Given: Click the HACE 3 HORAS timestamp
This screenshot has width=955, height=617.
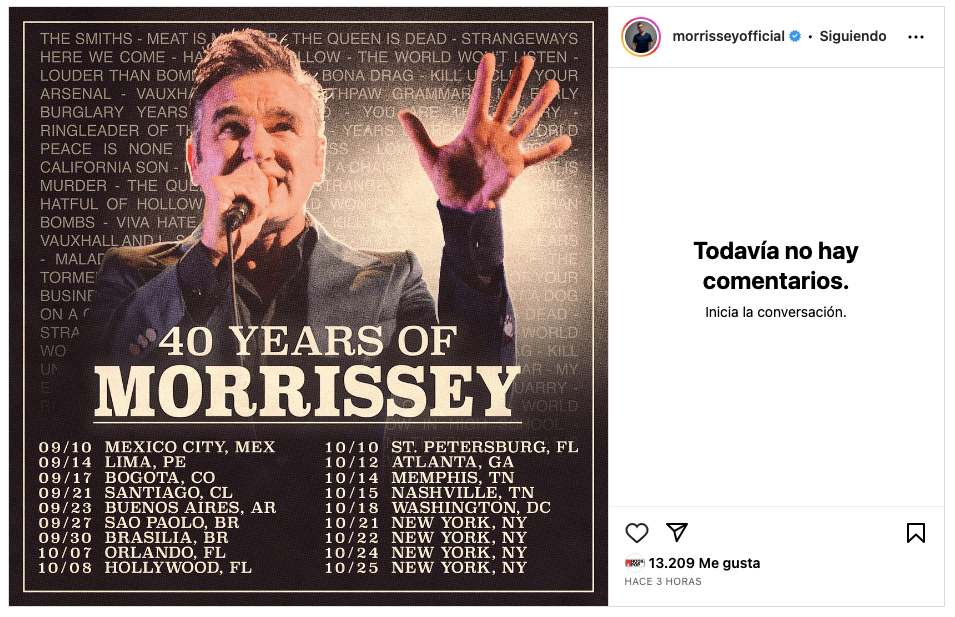Looking at the screenshot, I should click(x=663, y=582).
